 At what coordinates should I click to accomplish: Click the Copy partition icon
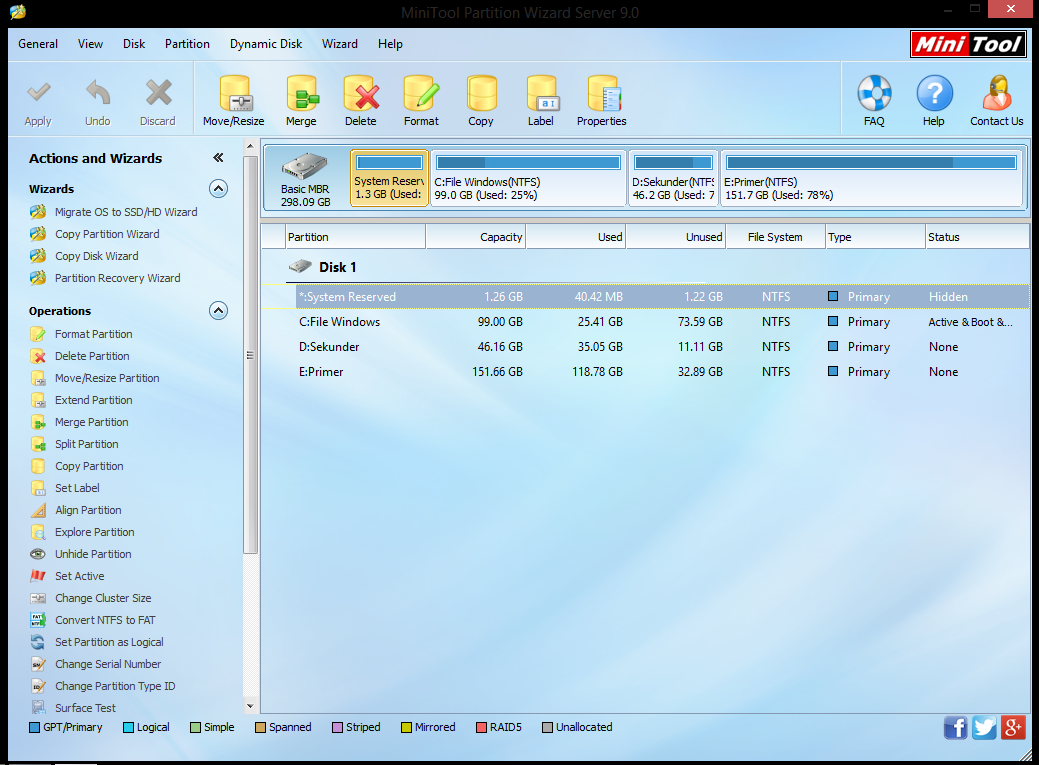click(481, 100)
